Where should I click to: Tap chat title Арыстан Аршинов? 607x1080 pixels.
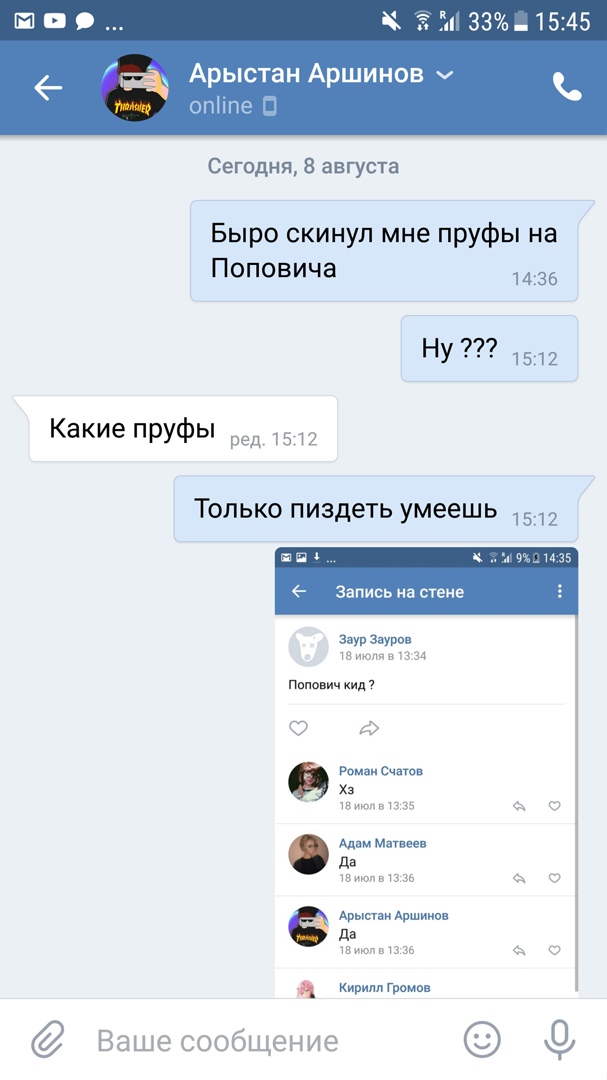[306, 73]
